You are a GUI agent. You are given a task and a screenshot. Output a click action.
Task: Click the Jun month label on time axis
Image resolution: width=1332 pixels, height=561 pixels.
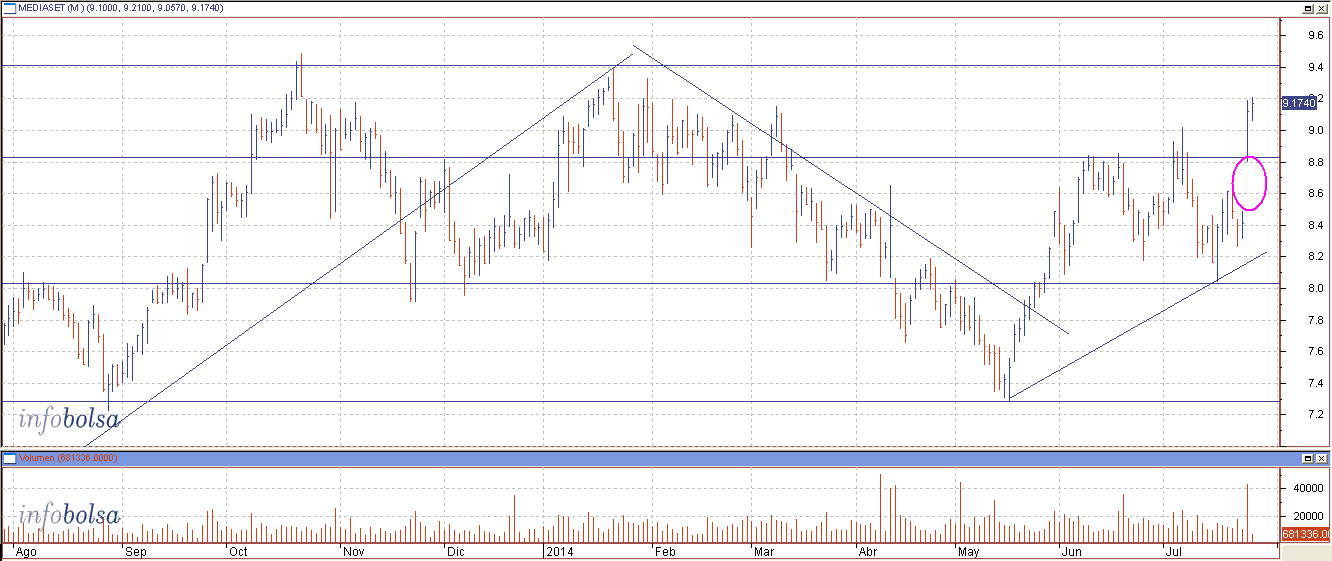tap(1073, 551)
